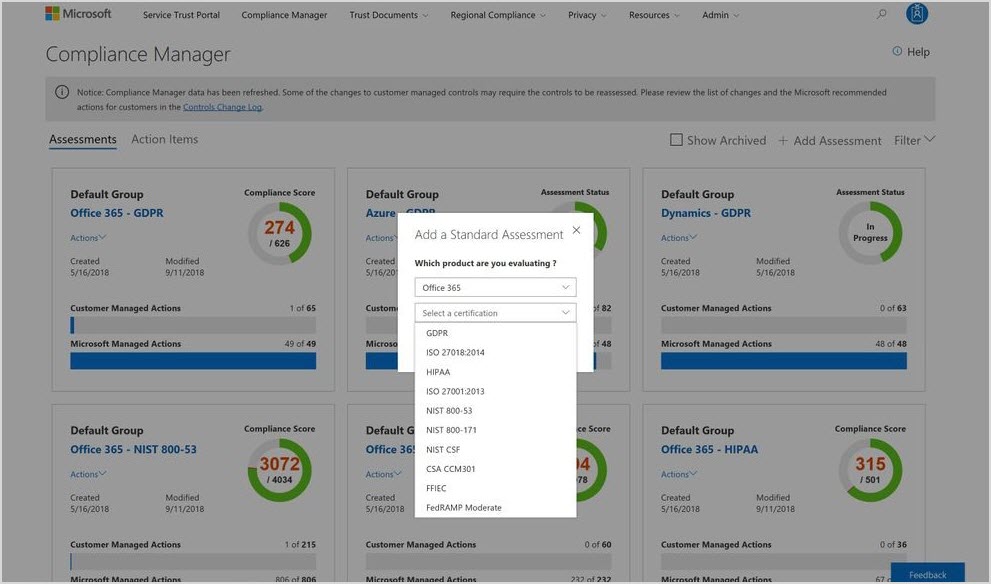Switch to the Action Items tab
The height and width of the screenshot is (584, 991).
coord(164,139)
